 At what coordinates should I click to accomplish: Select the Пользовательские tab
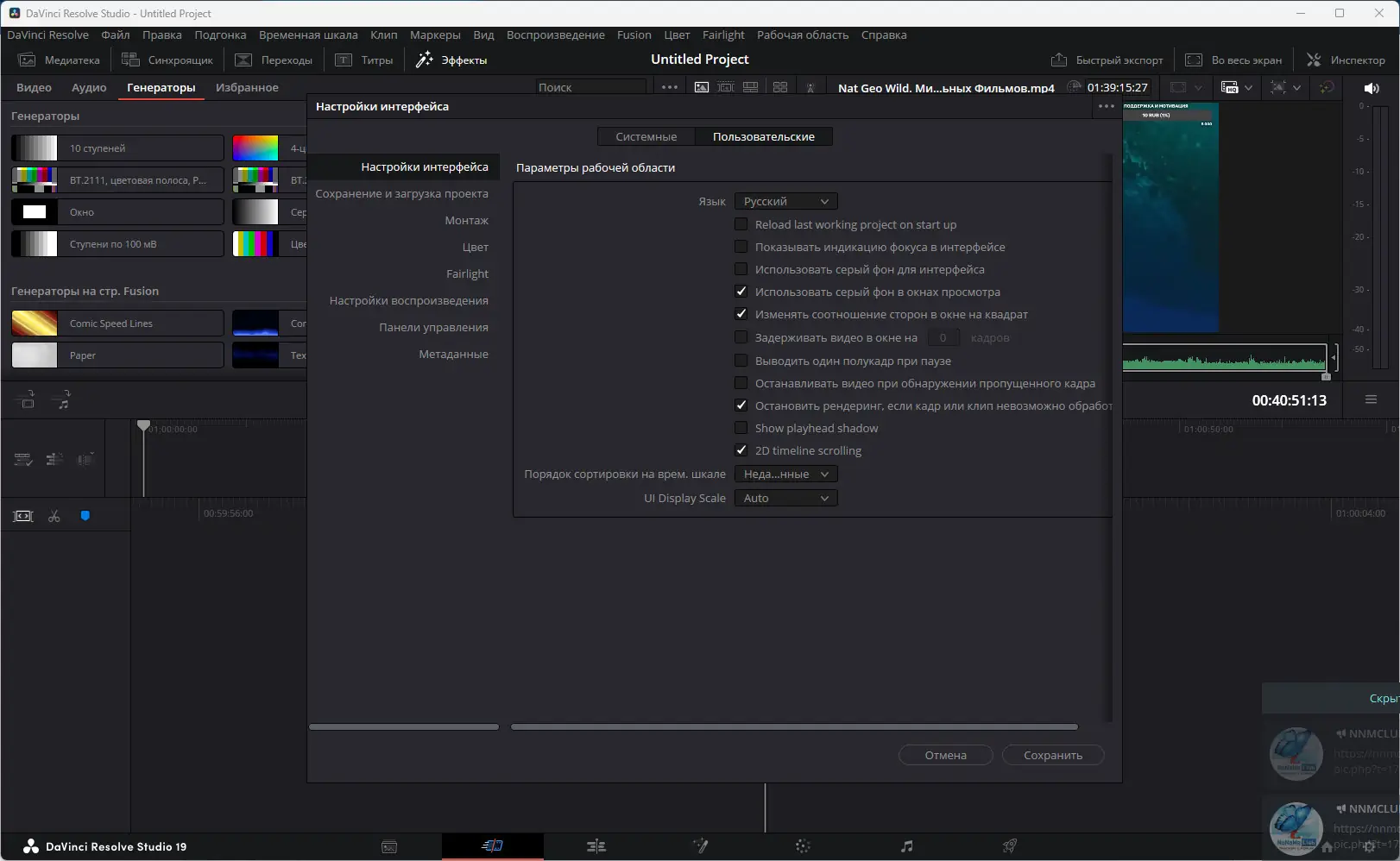(x=764, y=136)
